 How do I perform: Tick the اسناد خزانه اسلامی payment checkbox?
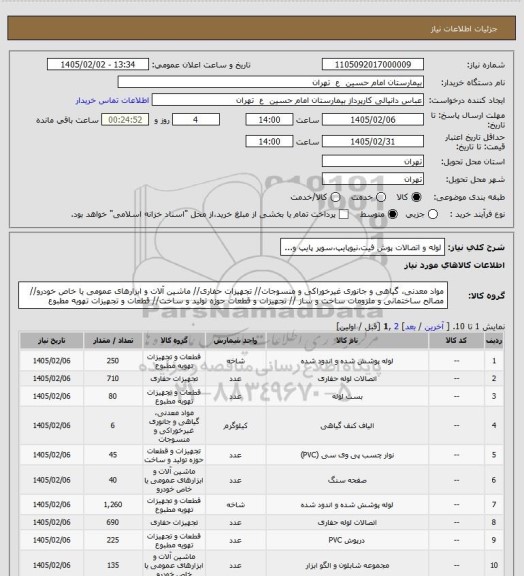[x=344, y=214]
